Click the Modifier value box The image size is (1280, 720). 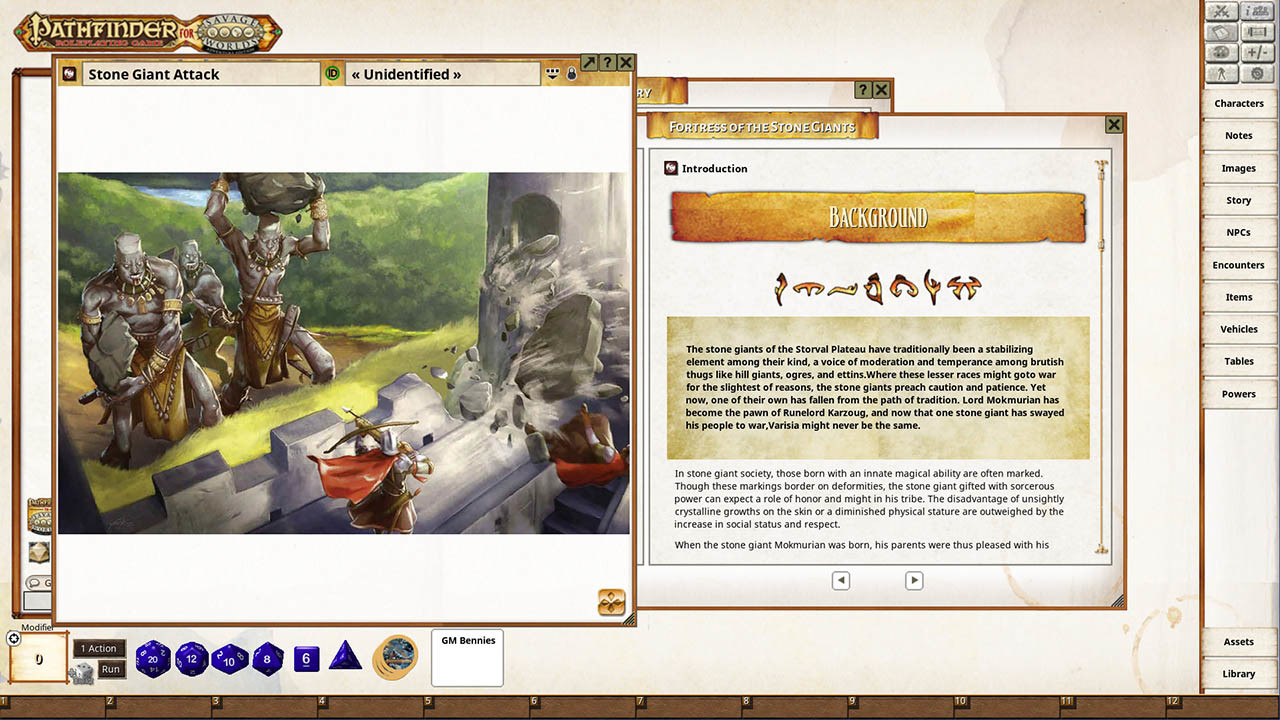37,658
